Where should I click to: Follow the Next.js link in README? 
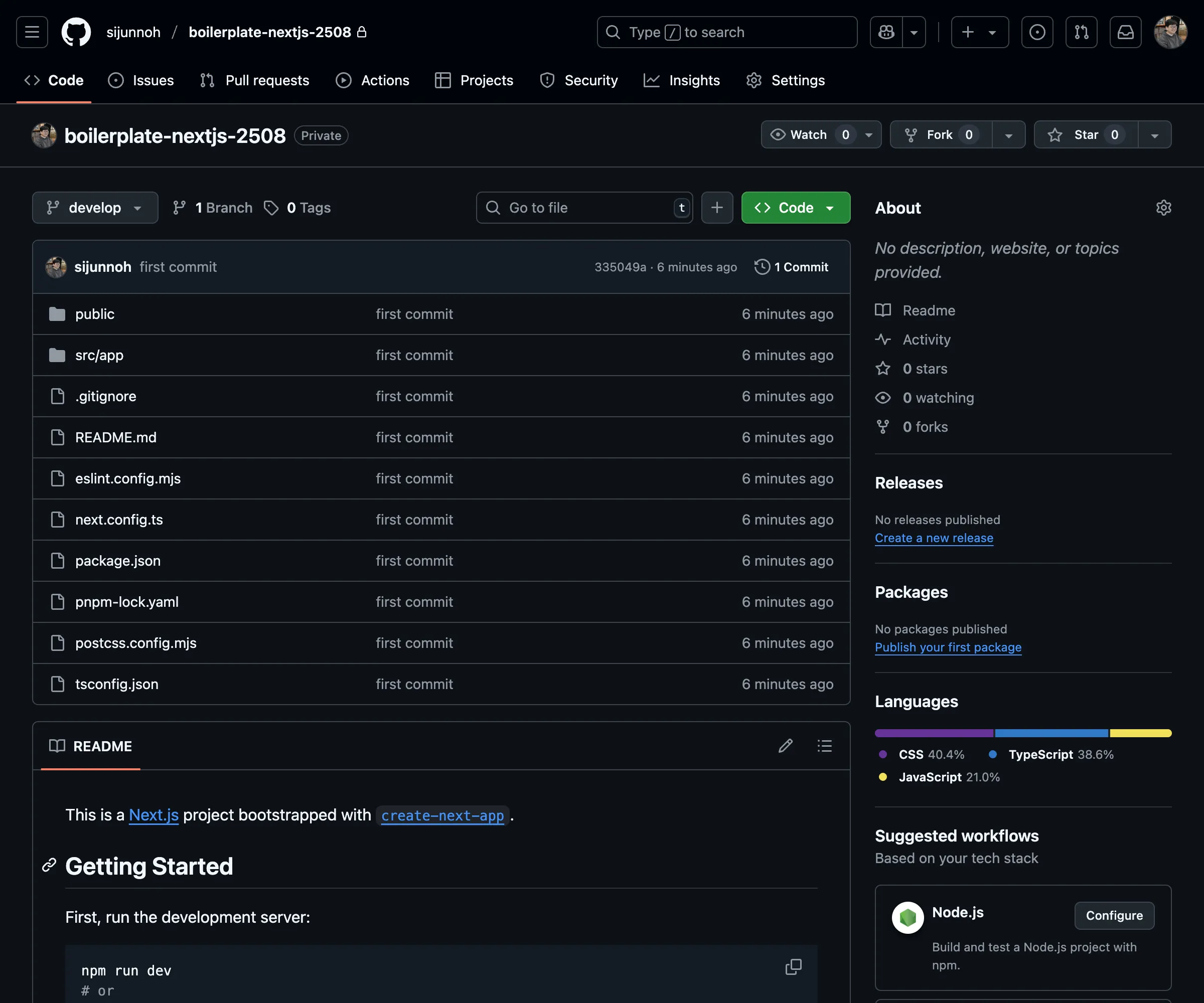154,815
